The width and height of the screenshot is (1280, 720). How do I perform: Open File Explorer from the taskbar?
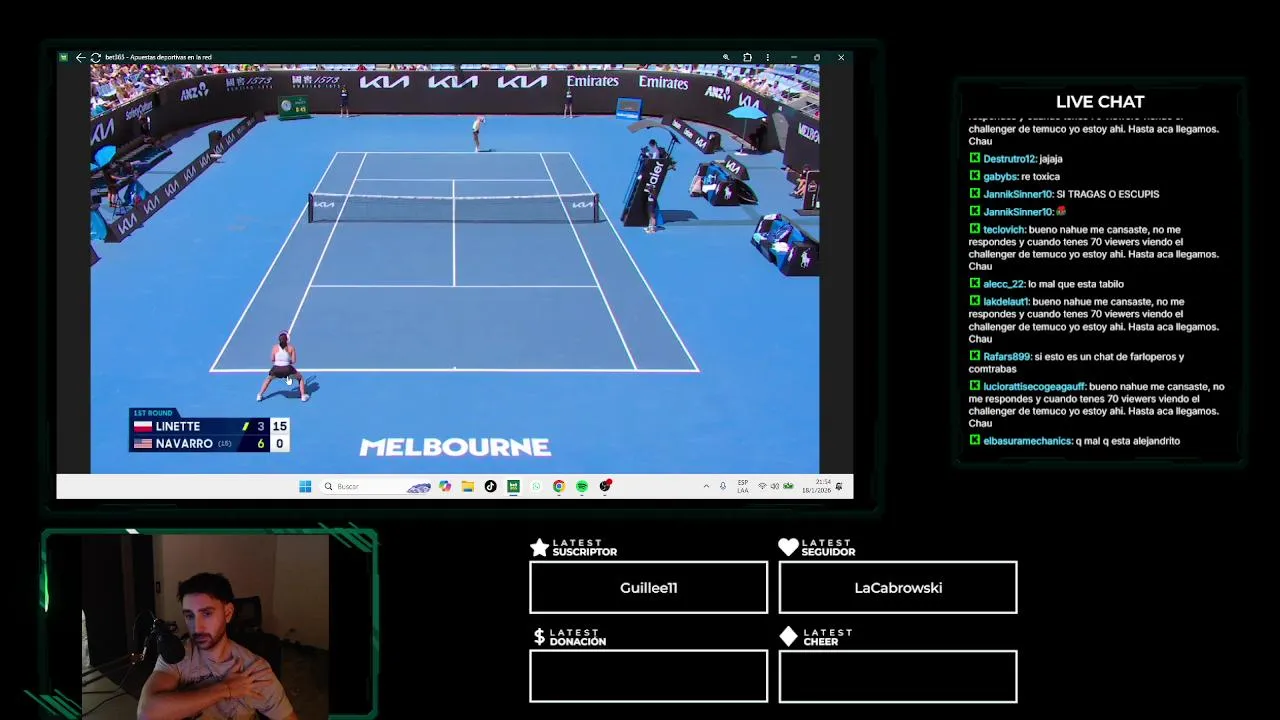pos(467,486)
